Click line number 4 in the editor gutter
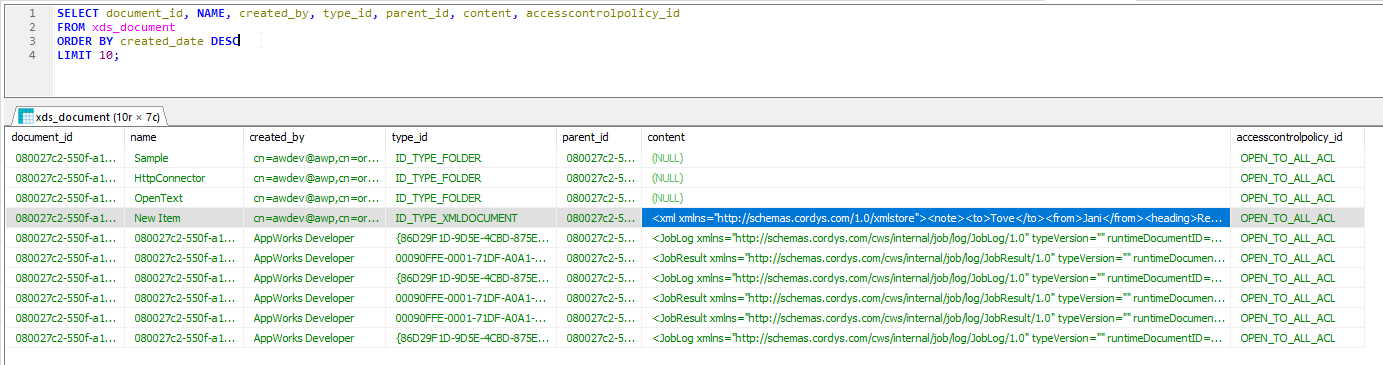This screenshot has height=365, width=1383. tap(33, 55)
